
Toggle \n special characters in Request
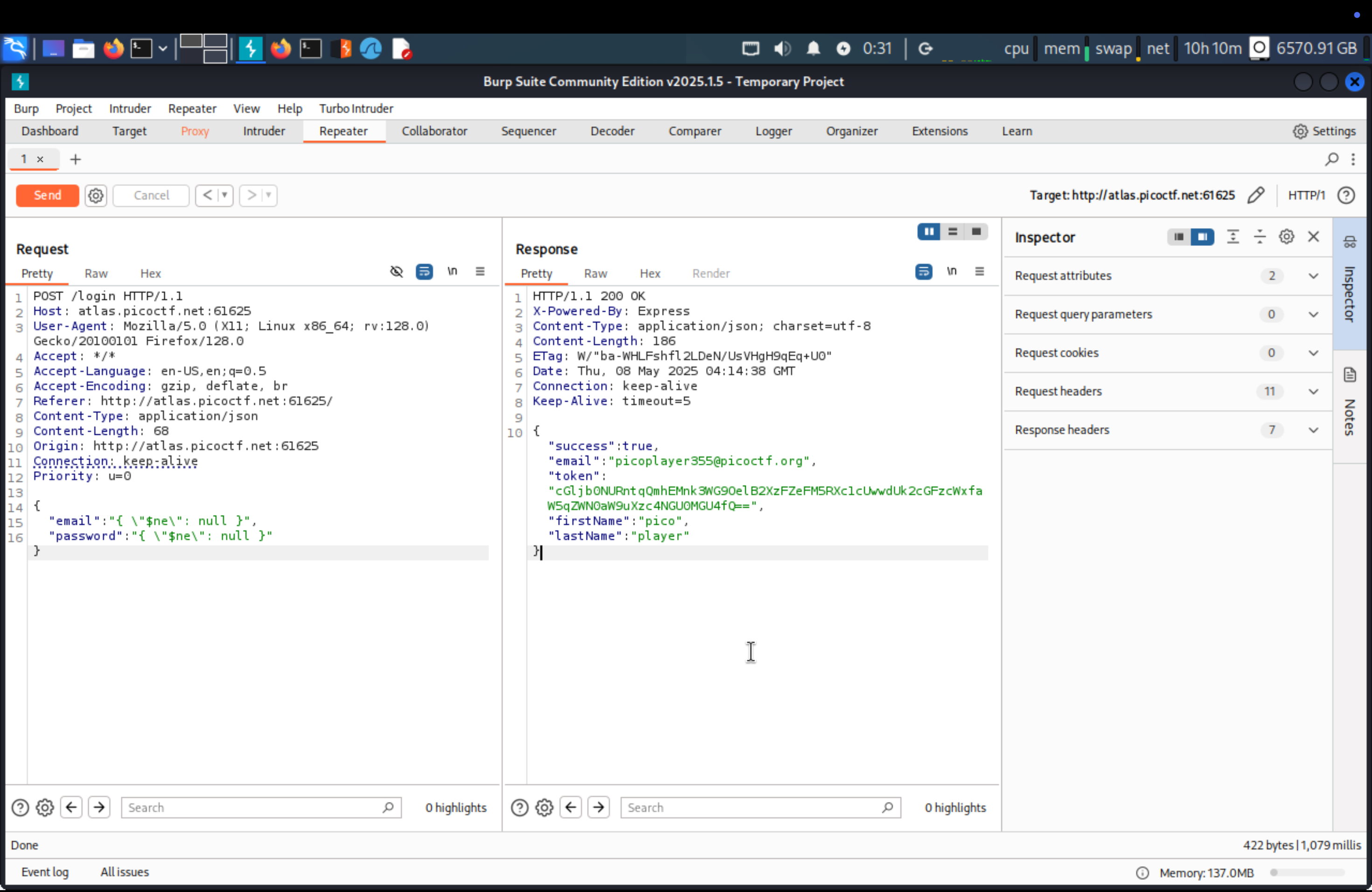point(453,271)
